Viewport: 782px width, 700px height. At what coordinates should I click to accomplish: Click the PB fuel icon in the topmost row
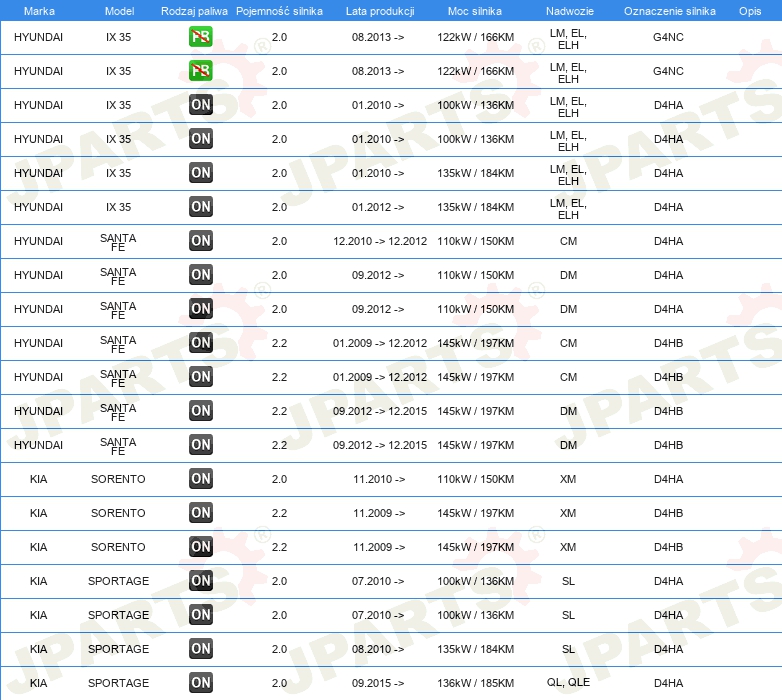201,37
